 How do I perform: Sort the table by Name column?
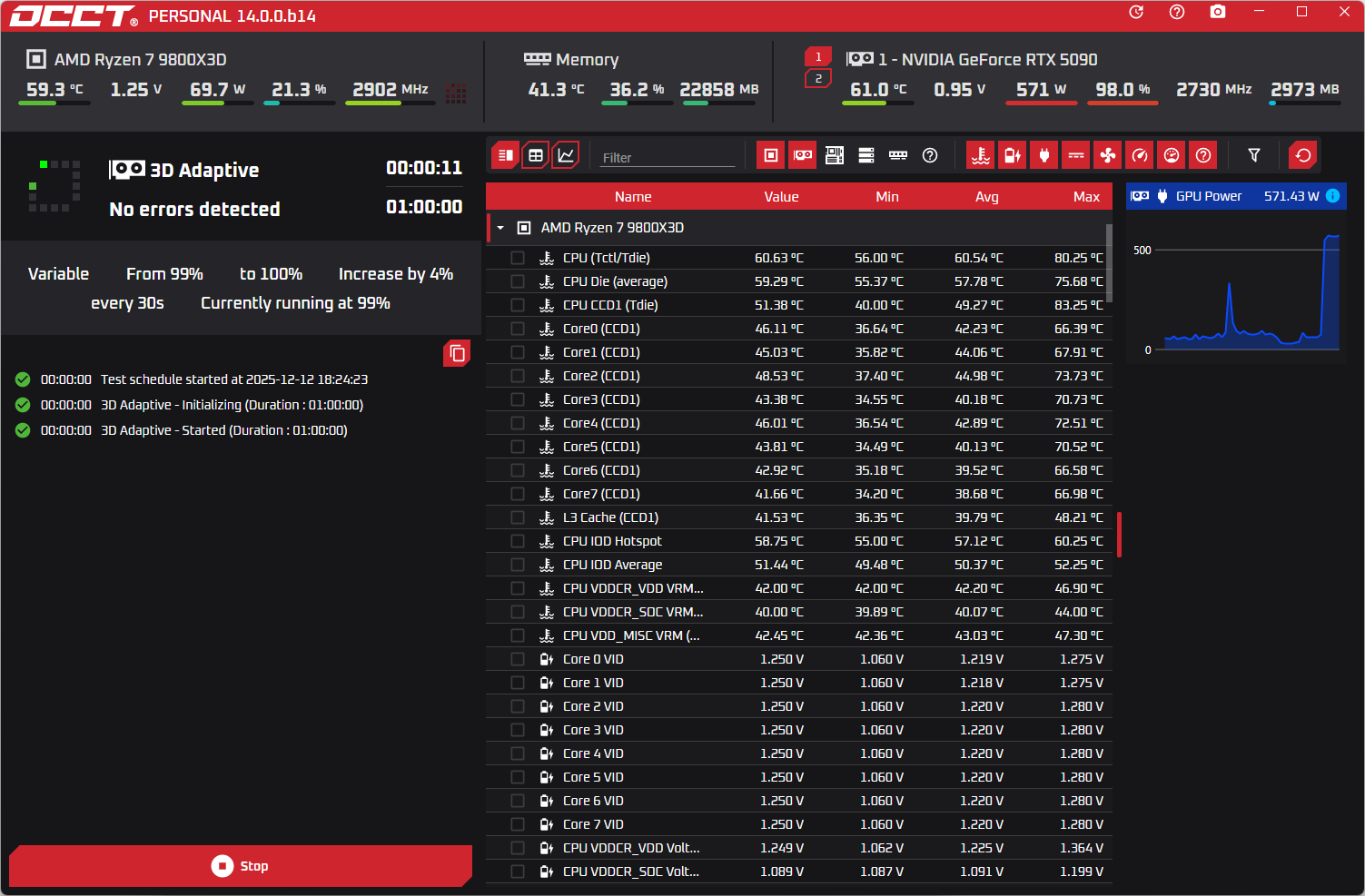click(633, 197)
